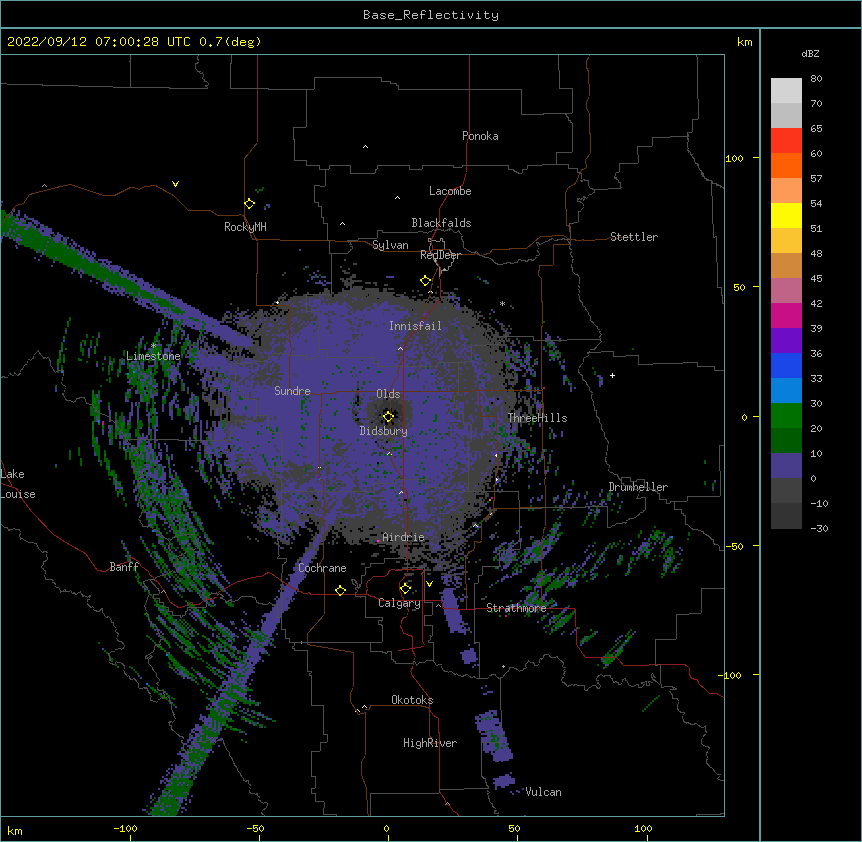The image size is (862, 842).
Task: Click the Innisfail city label
Action: click(x=415, y=326)
